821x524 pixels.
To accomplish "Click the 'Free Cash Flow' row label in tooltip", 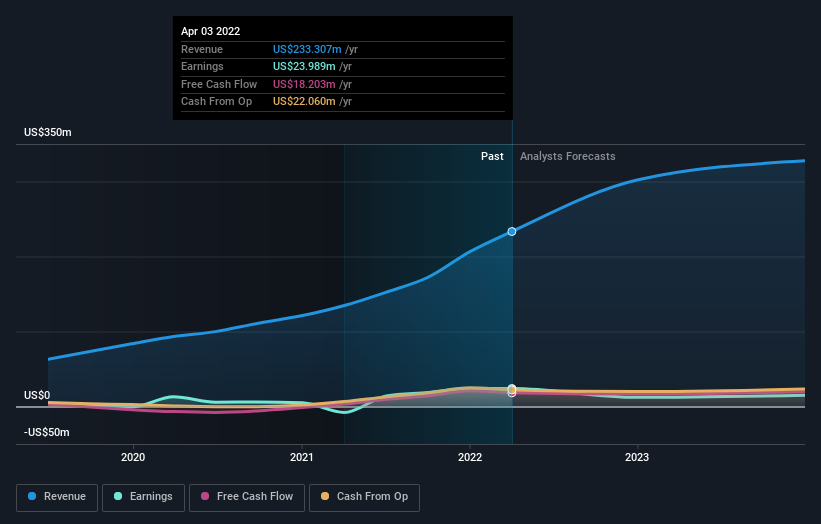I will tap(219, 84).
